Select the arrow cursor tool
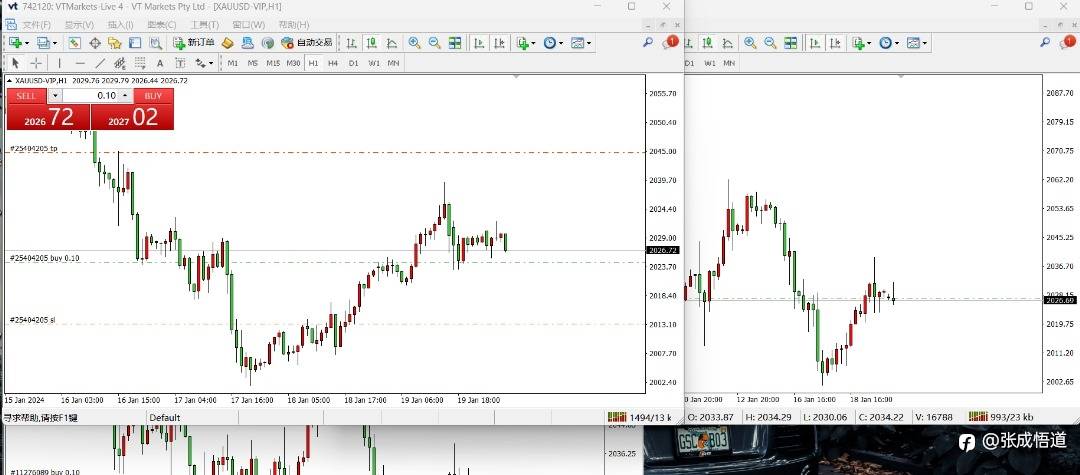Screen dimensions: 1080x475 tap(17, 63)
